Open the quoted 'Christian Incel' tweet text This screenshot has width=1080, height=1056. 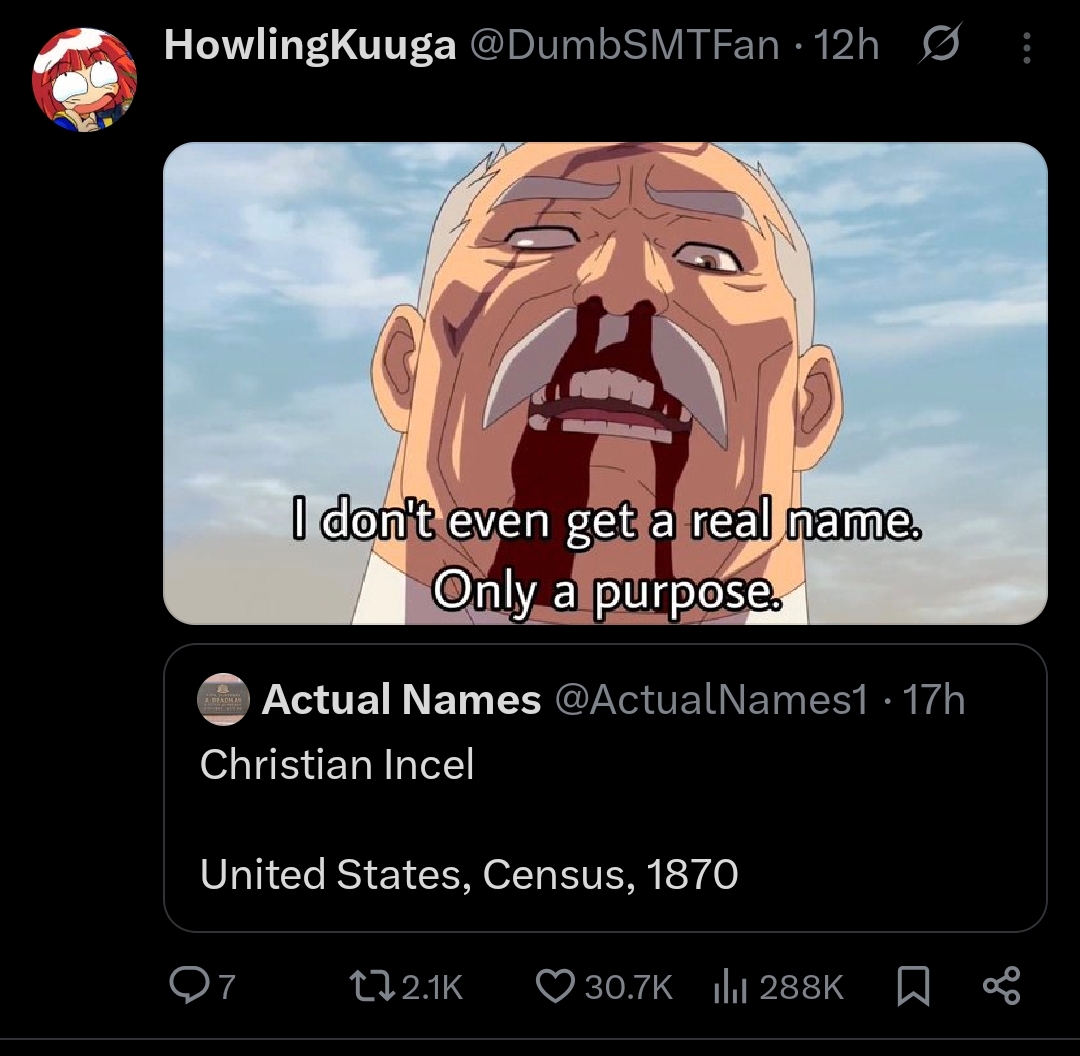point(338,765)
